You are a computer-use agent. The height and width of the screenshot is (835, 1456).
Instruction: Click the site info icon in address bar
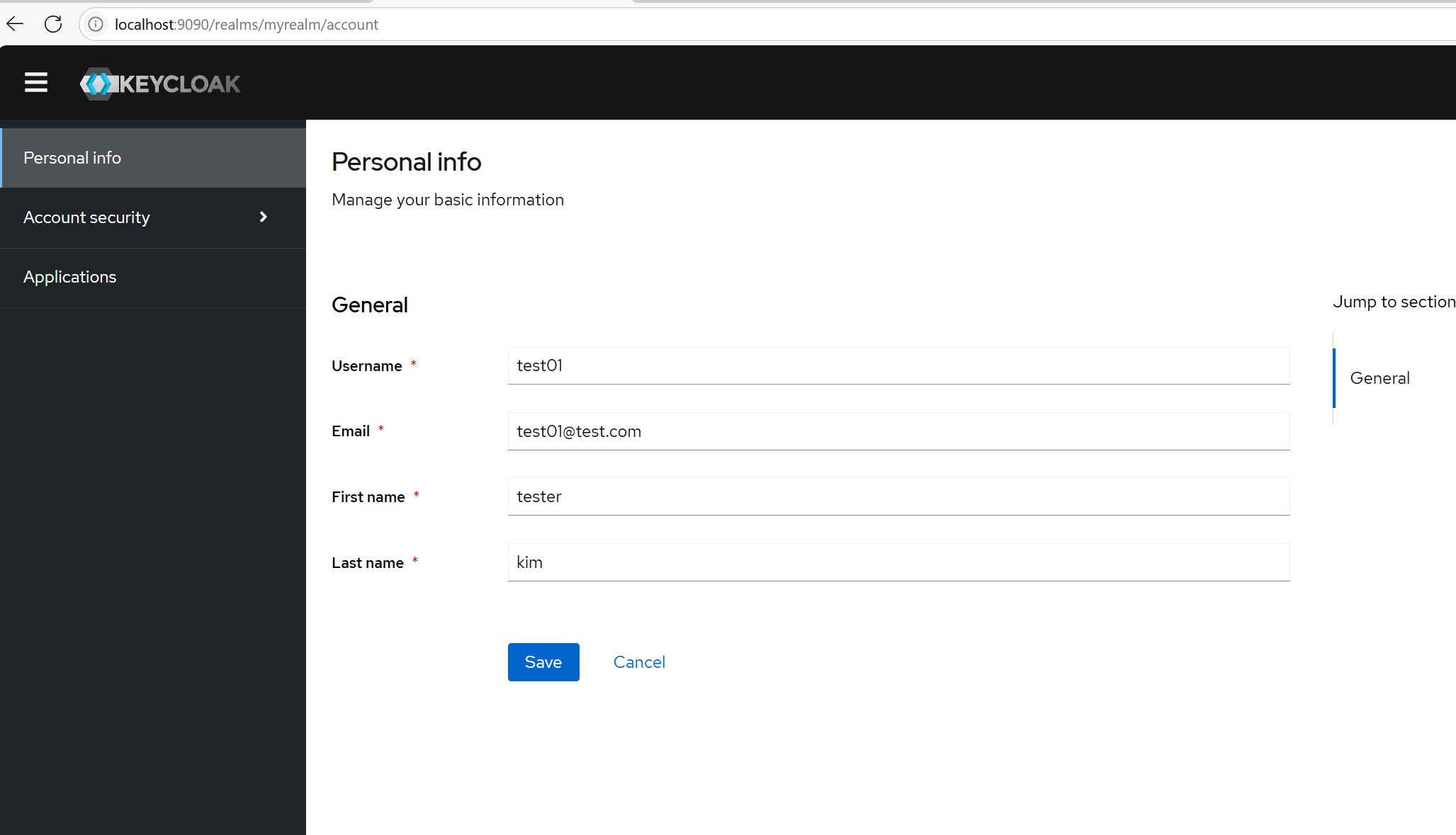tap(96, 24)
